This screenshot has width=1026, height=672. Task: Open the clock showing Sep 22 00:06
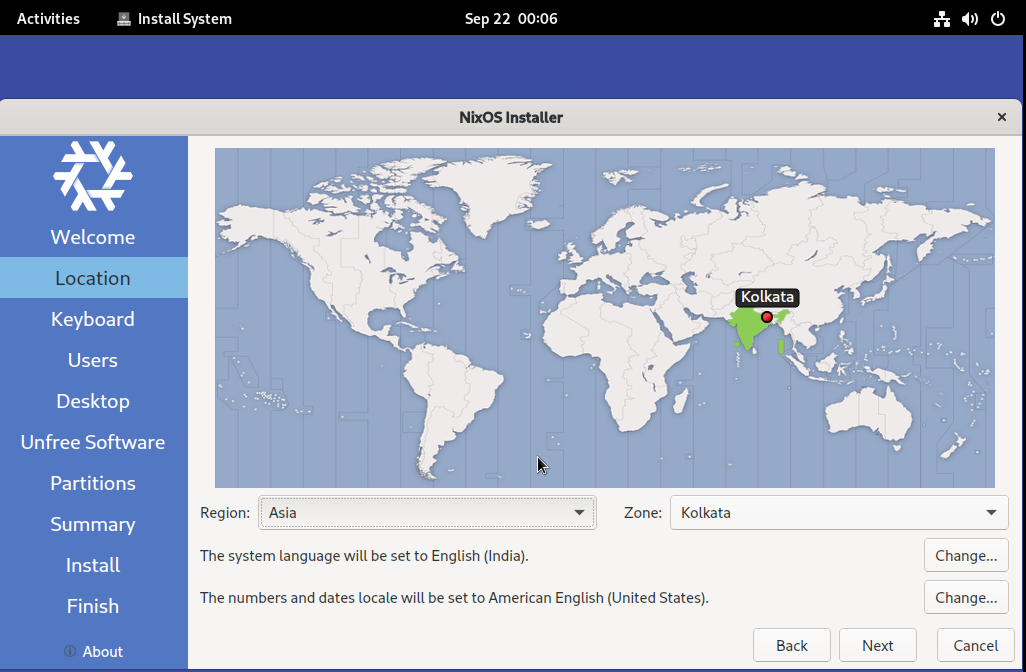coord(511,19)
